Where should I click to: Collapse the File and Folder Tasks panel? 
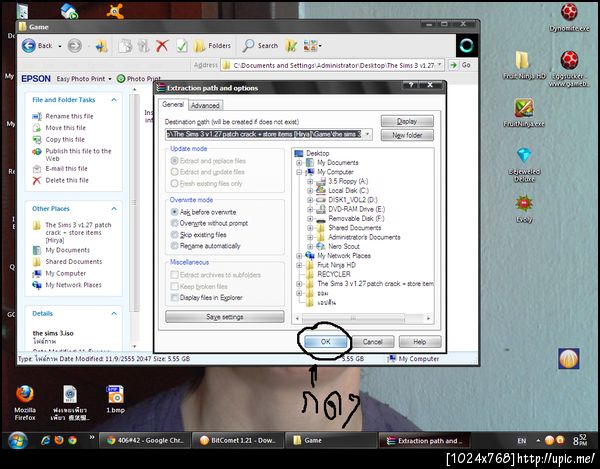[x=114, y=100]
